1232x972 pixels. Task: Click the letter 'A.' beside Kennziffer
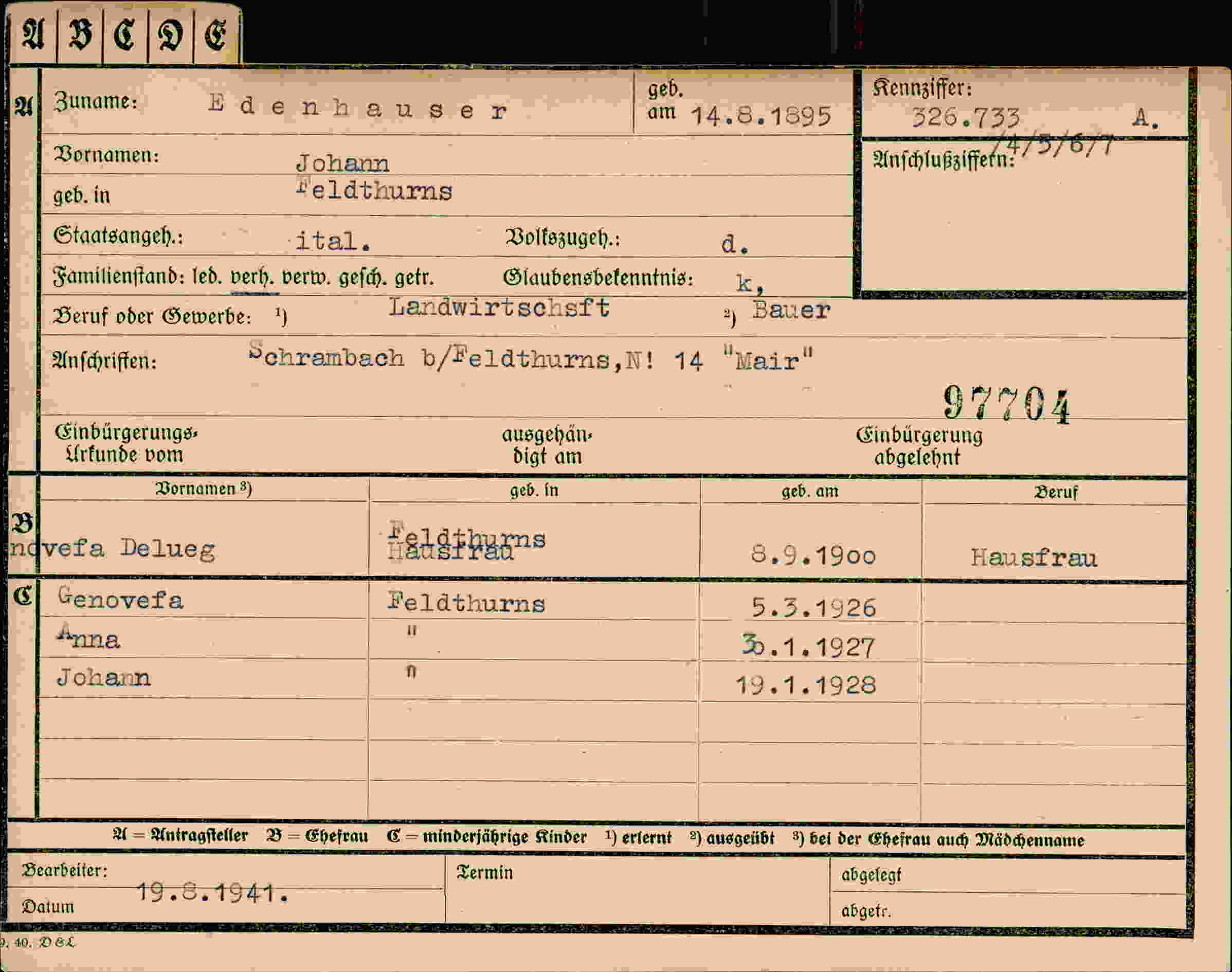[1146, 118]
